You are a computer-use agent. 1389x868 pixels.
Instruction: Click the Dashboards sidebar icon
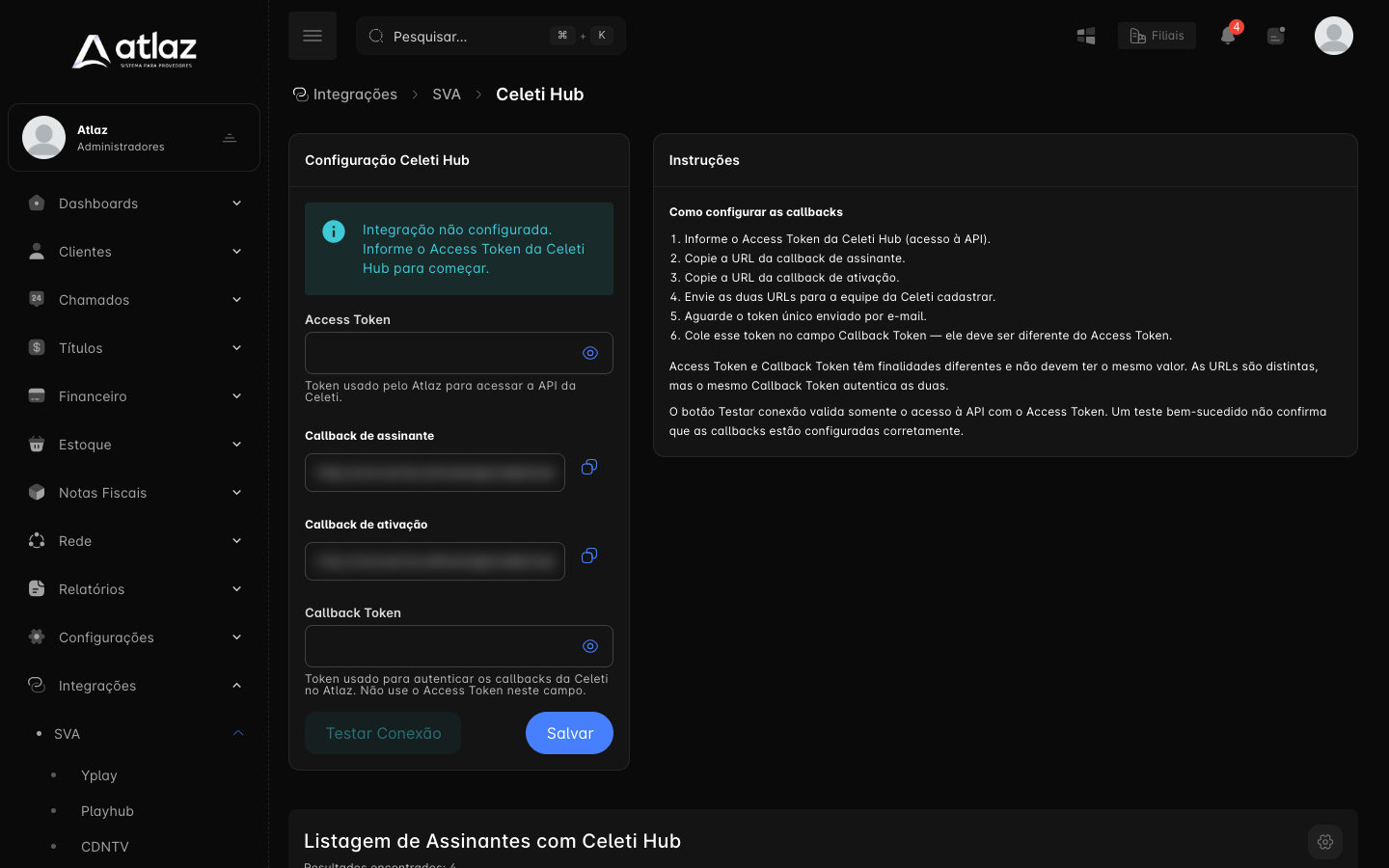pos(37,203)
